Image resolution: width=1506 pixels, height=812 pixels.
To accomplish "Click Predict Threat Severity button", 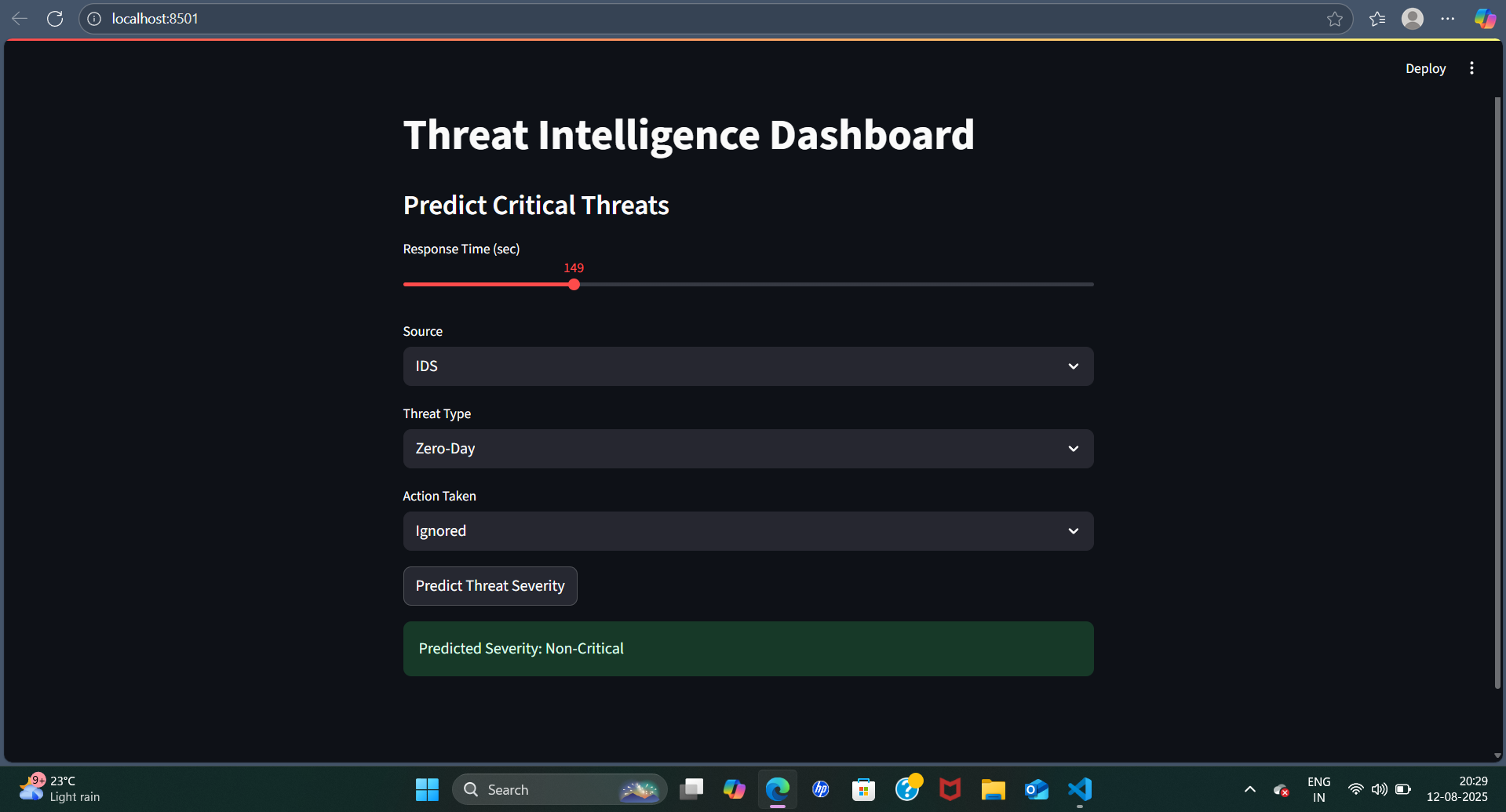I will 490,586.
